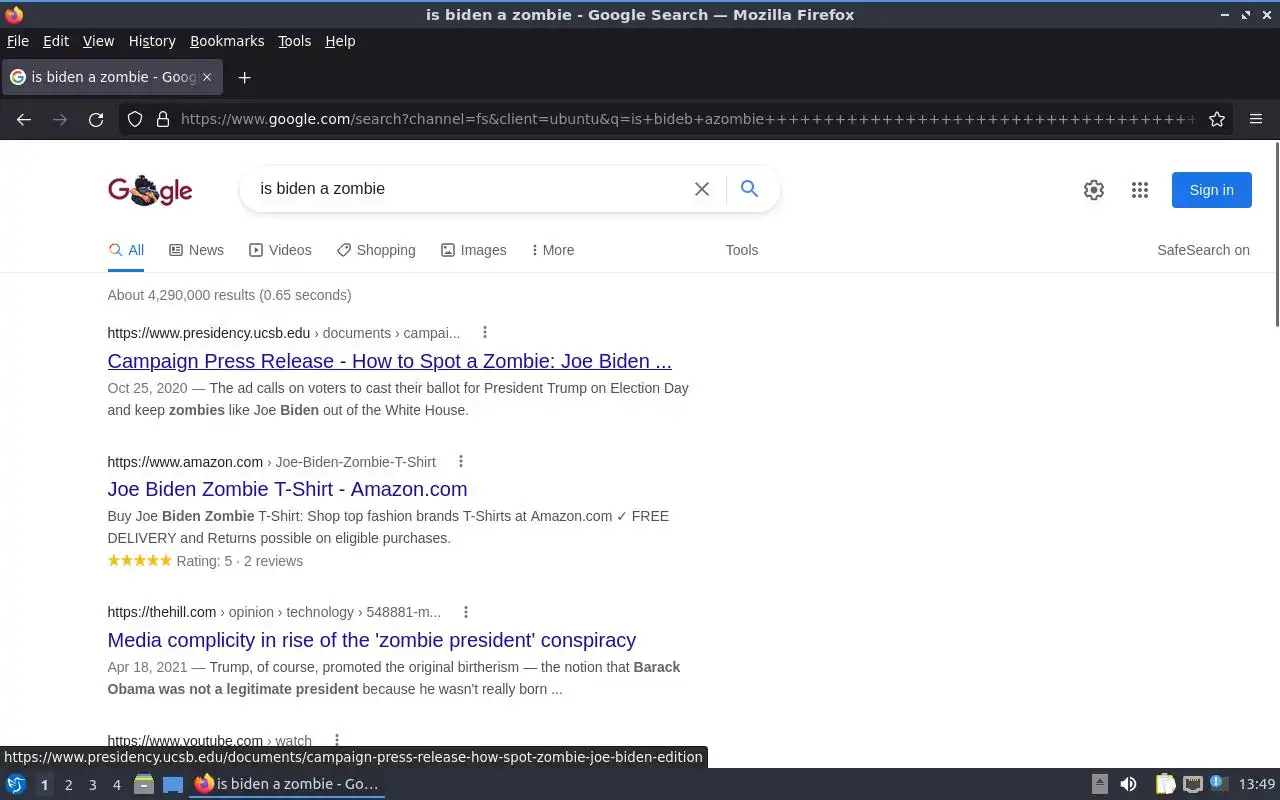Click the Sign in button

click(1211, 190)
